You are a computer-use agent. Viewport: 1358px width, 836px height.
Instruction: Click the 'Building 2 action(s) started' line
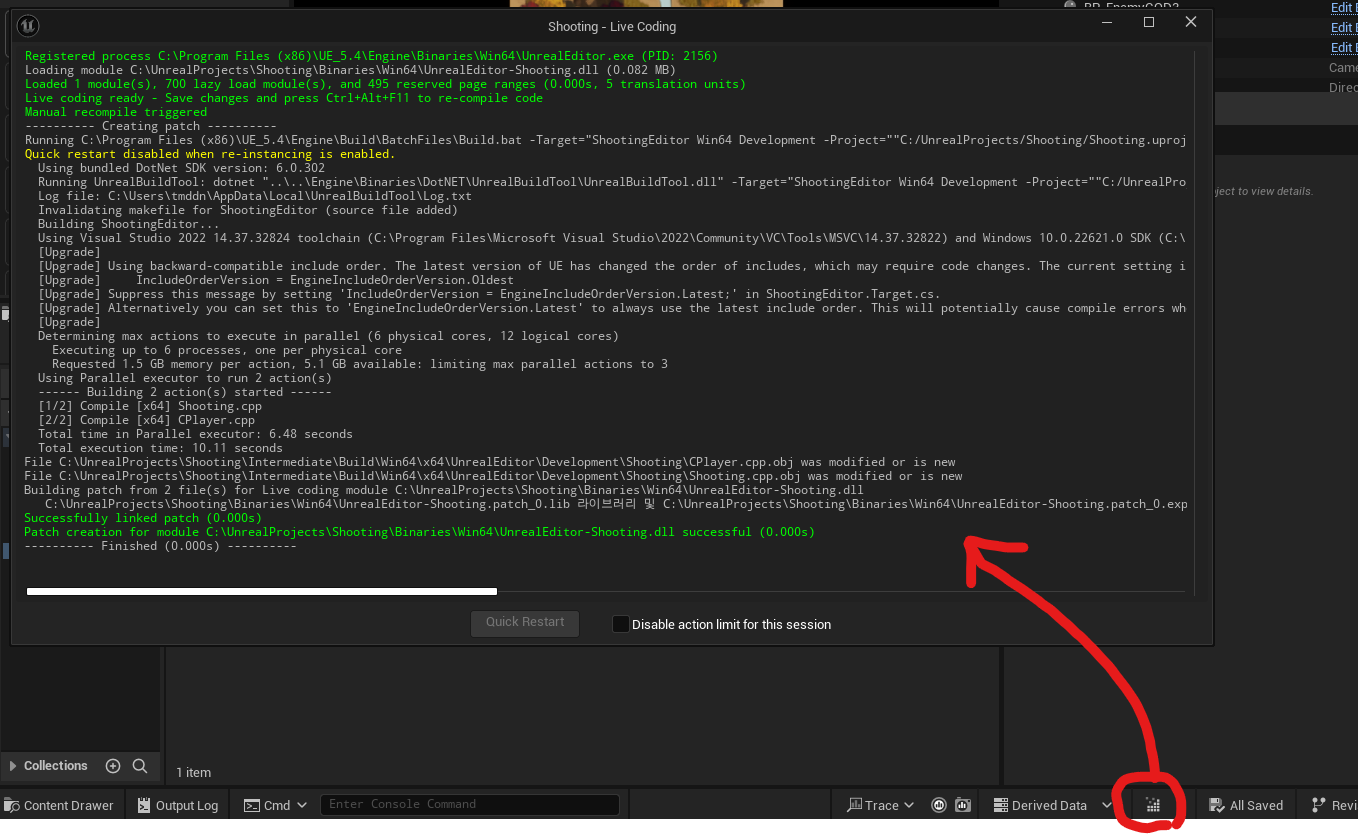pyautogui.click(x=185, y=392)
